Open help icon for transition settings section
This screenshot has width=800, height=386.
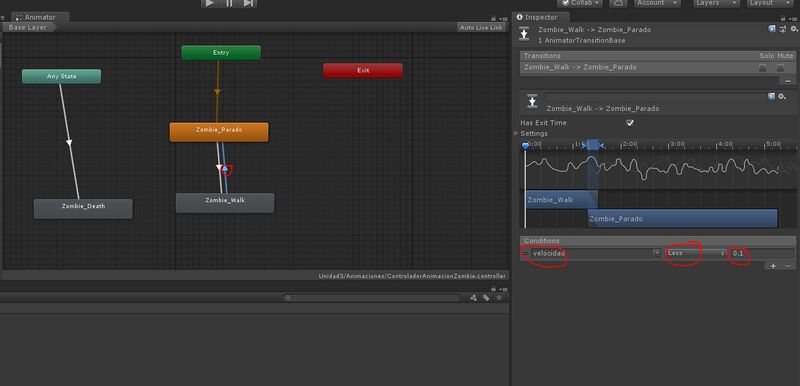pos(771,96)
